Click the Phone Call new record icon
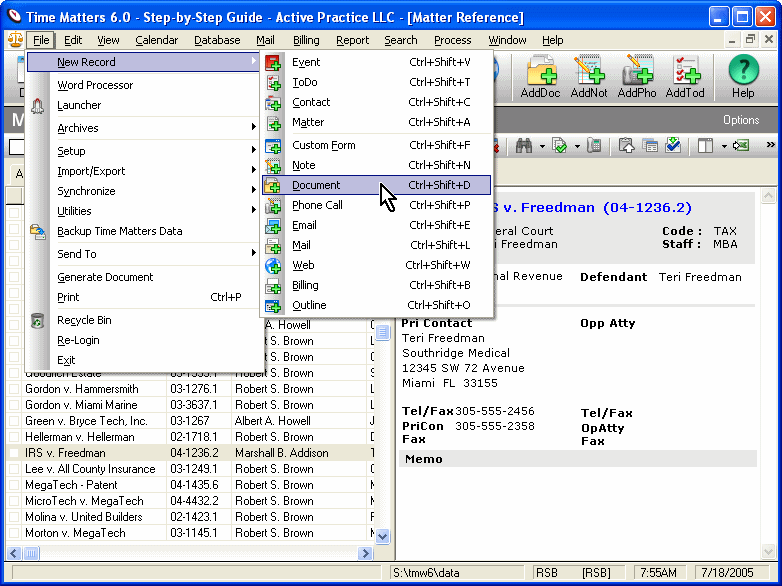 273,205
